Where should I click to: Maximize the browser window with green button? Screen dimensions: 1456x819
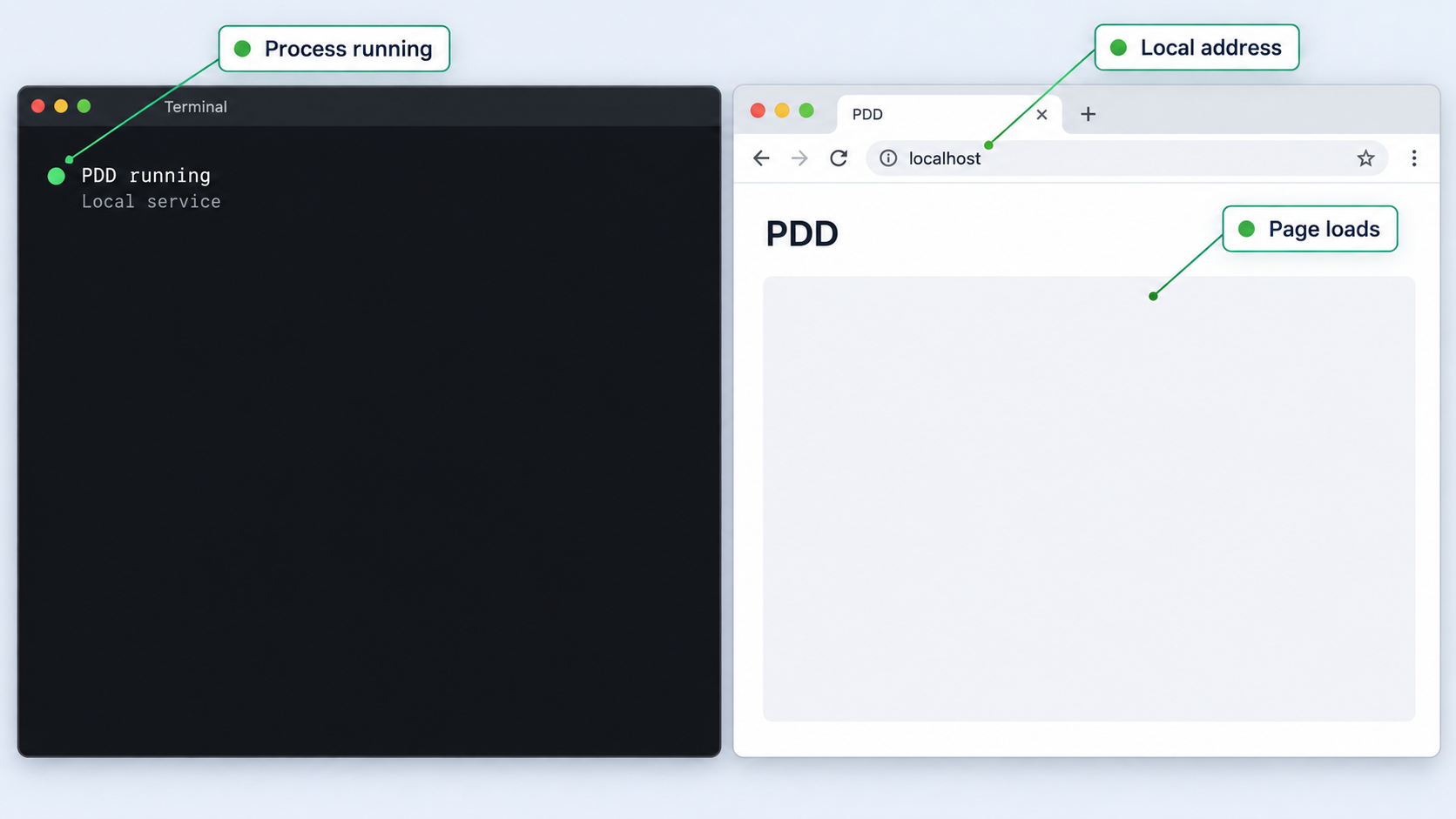806,111
